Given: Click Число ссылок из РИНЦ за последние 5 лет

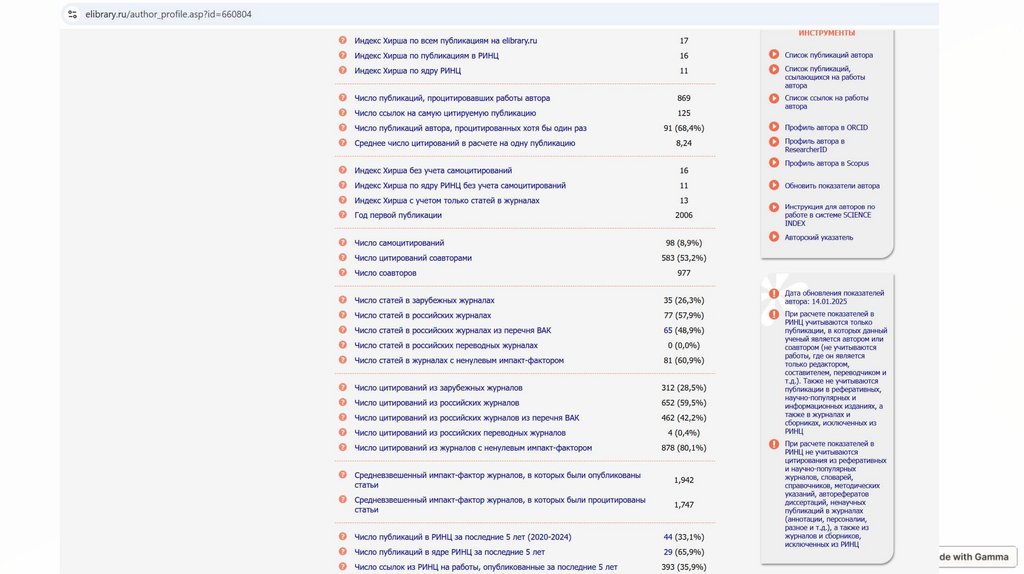Looking at the screenshot, I should [x=486, y=567].
